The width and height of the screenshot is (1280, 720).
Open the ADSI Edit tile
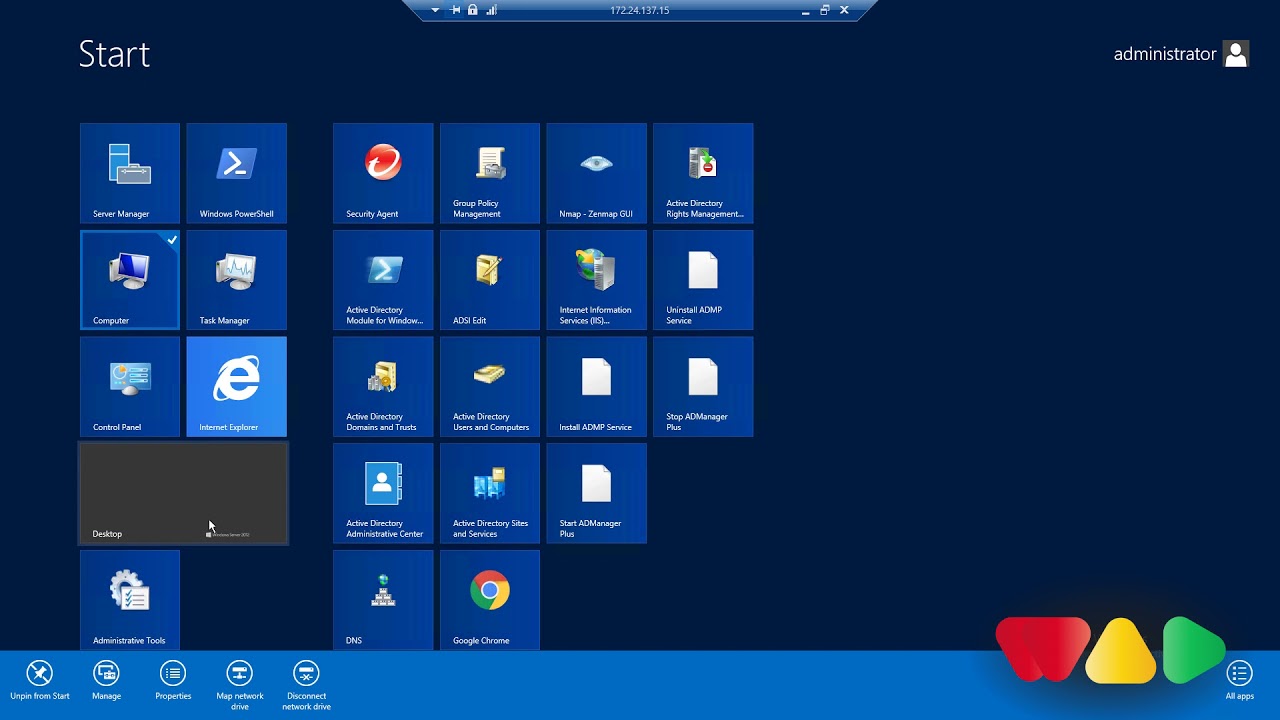click(x=490, y=280)
